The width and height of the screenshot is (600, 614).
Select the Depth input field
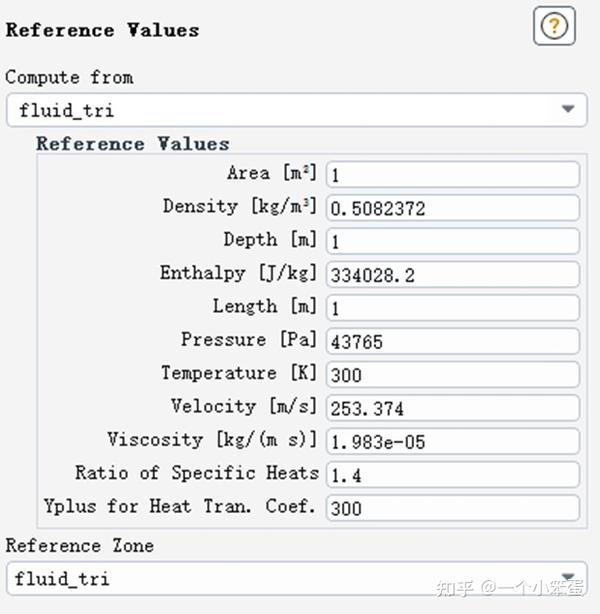click(452, 241)
